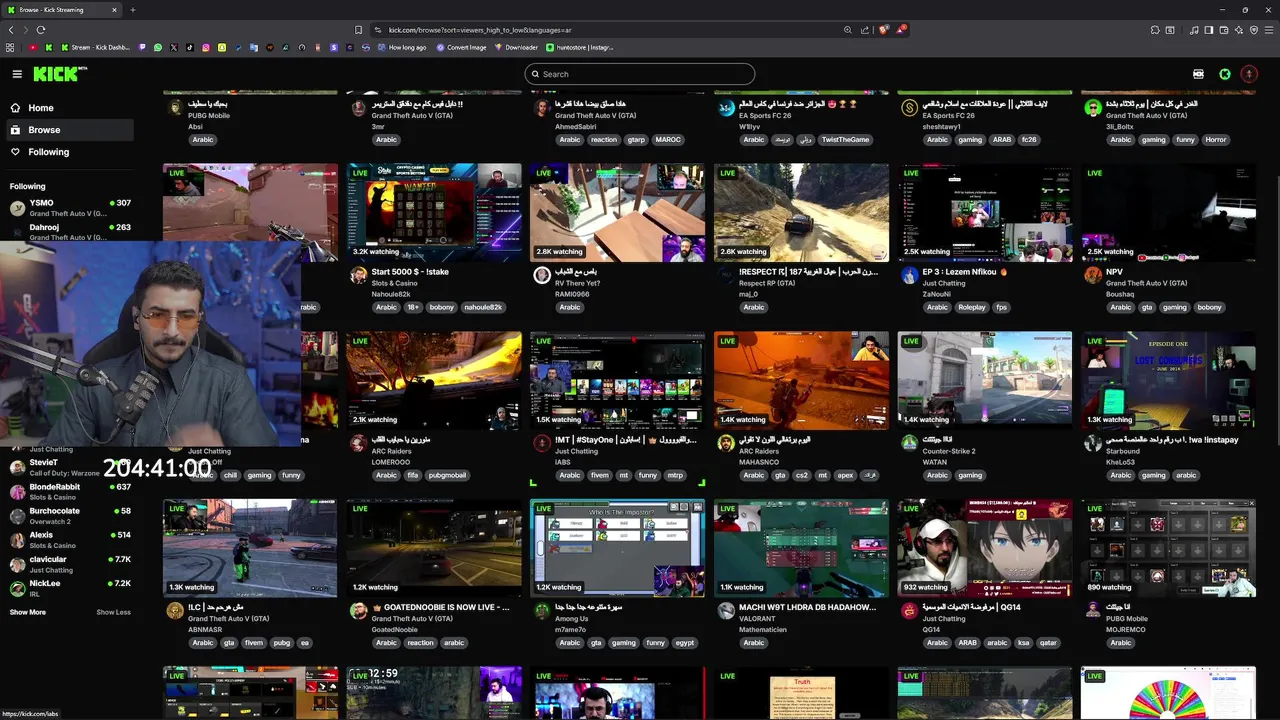Click the 18+ tag on the !stake stream
The image size is (1280, 720).
tap(413, 307)
